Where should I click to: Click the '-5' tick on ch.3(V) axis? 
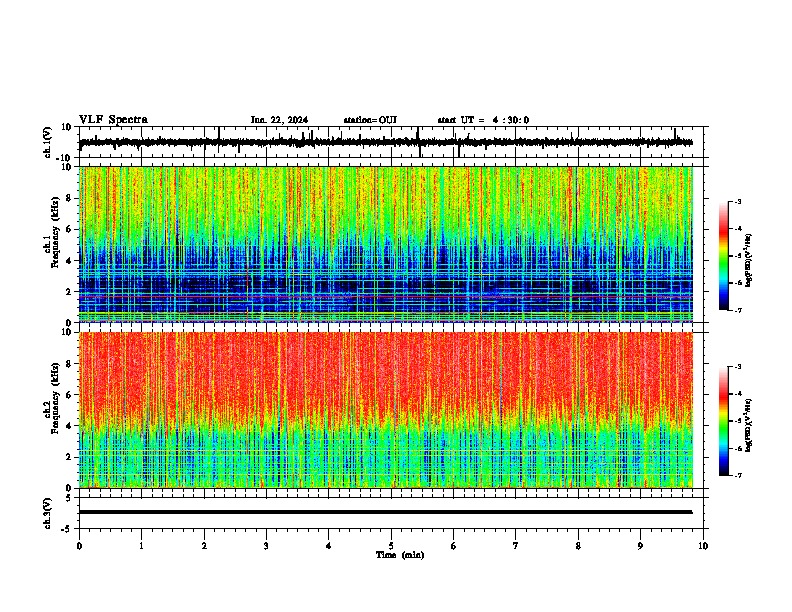(68, 529)
